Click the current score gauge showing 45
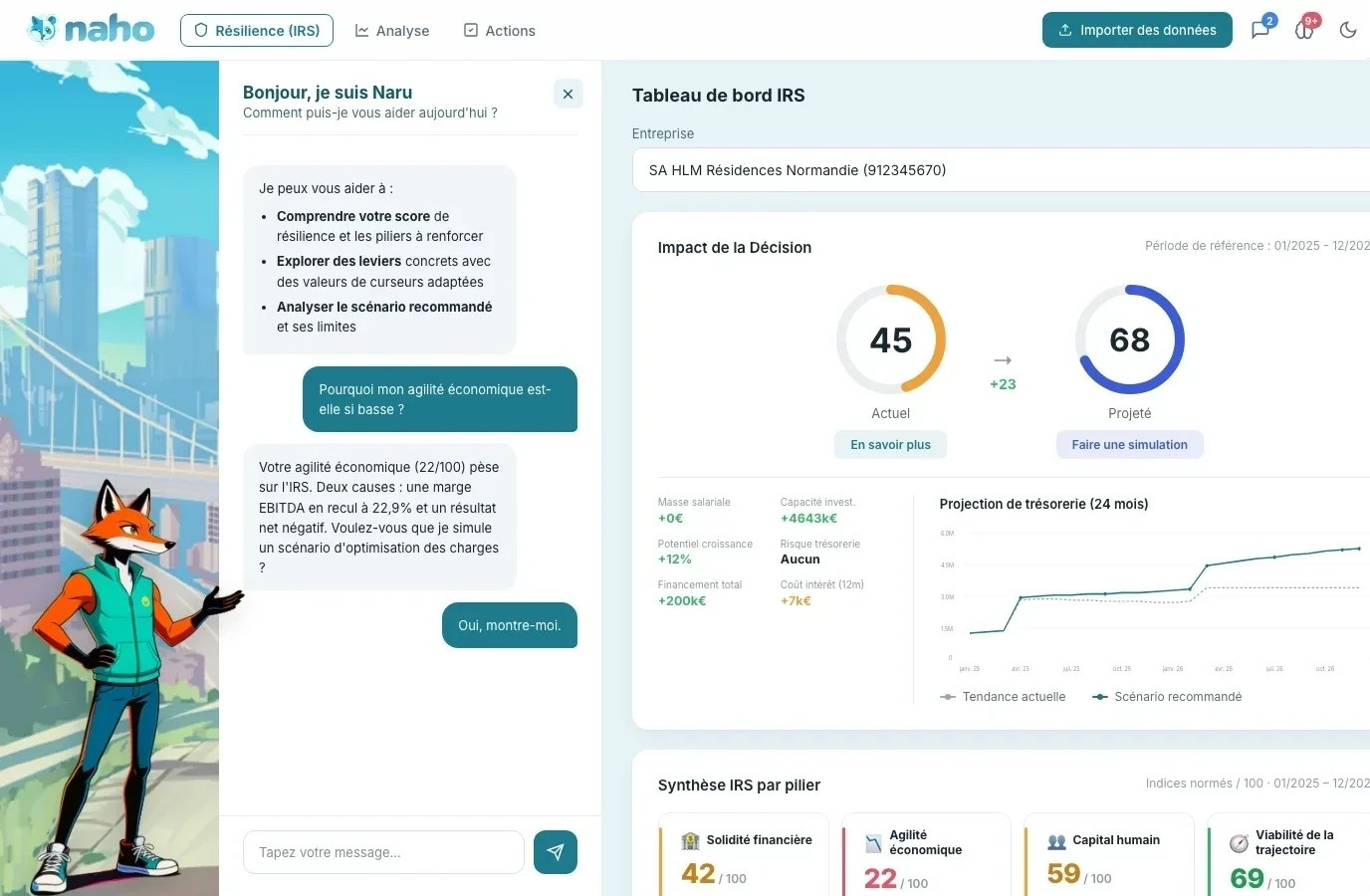 (891, 339)
